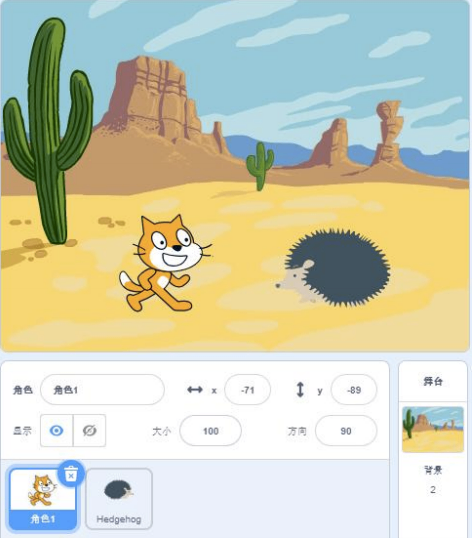The width and height of the screenshot is (473, 540).
Task: Click the 背景 backdrop count label
Action: (433, 470)
